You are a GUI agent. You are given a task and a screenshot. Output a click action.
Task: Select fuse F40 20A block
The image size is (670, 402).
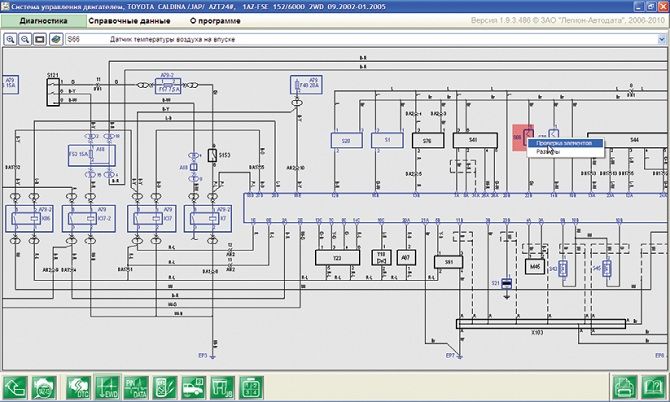click(306, 85)
